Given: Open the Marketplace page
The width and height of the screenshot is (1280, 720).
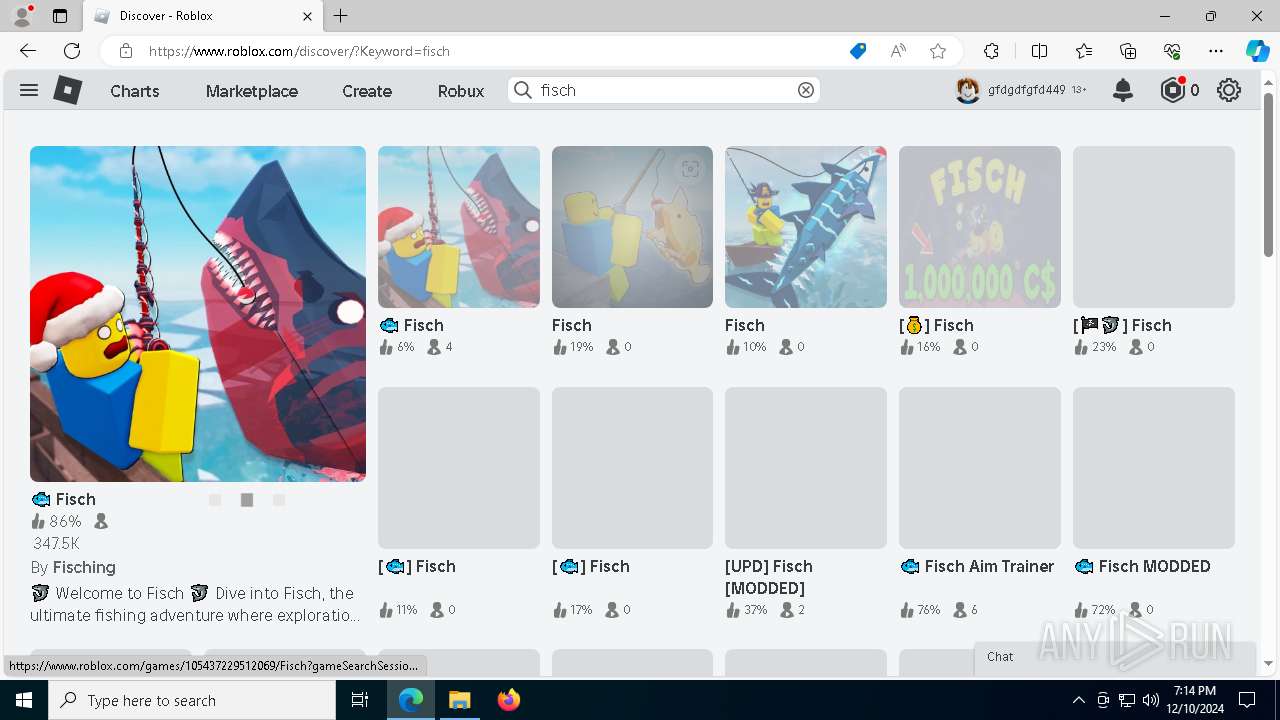Looking at the screenshot, I should [252, 91].
